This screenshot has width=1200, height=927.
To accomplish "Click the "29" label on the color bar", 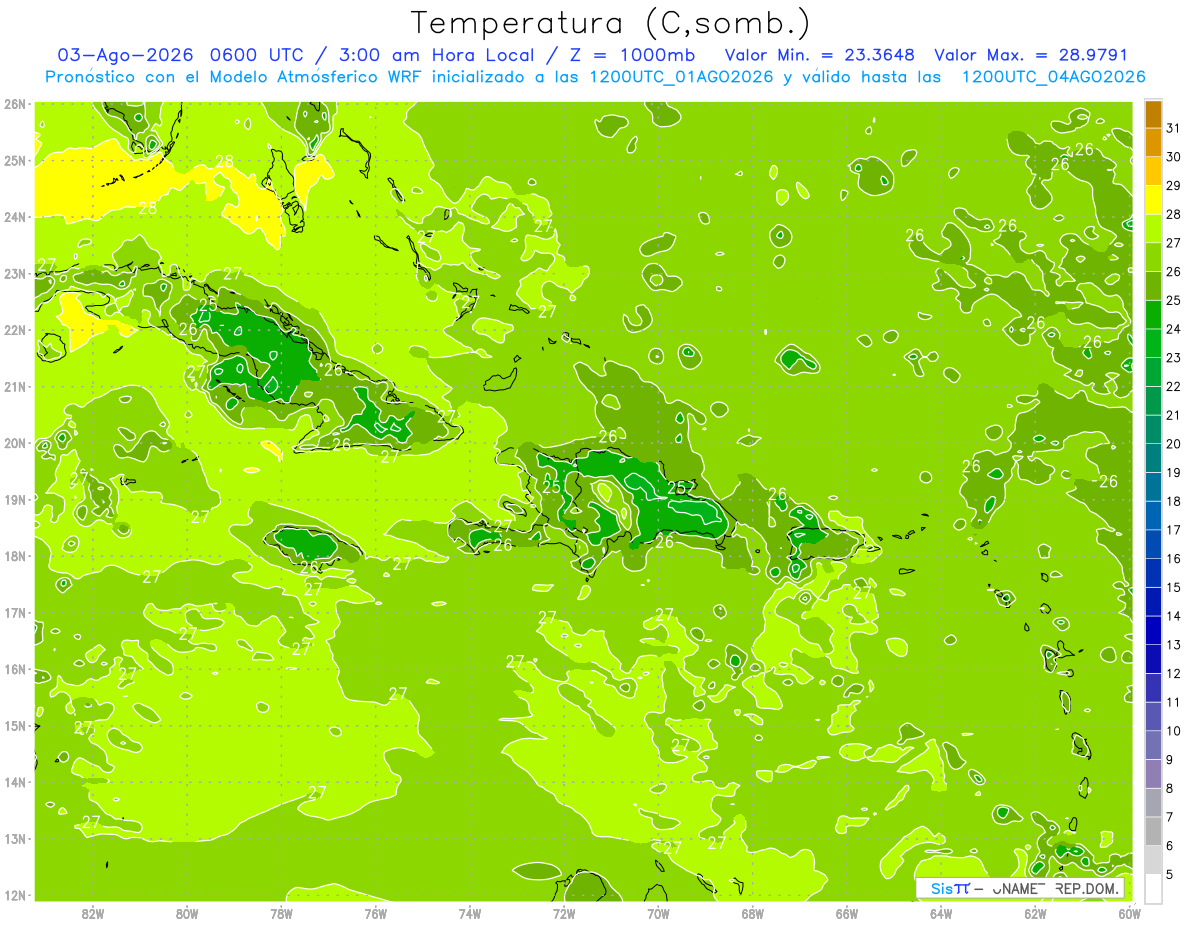I will [1173, 186].
